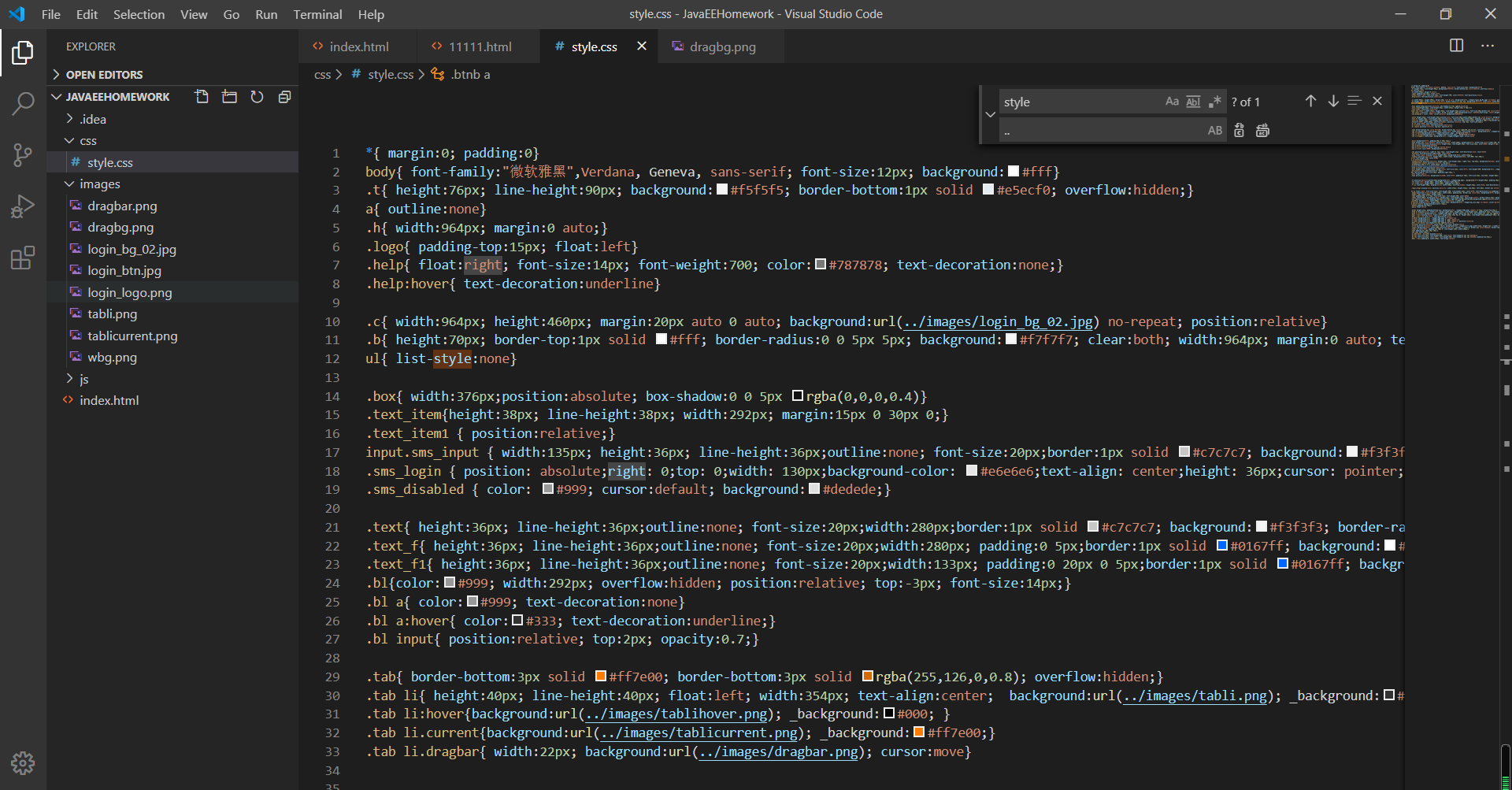Toggle Use Regular Expression in find

(1214, 102)
